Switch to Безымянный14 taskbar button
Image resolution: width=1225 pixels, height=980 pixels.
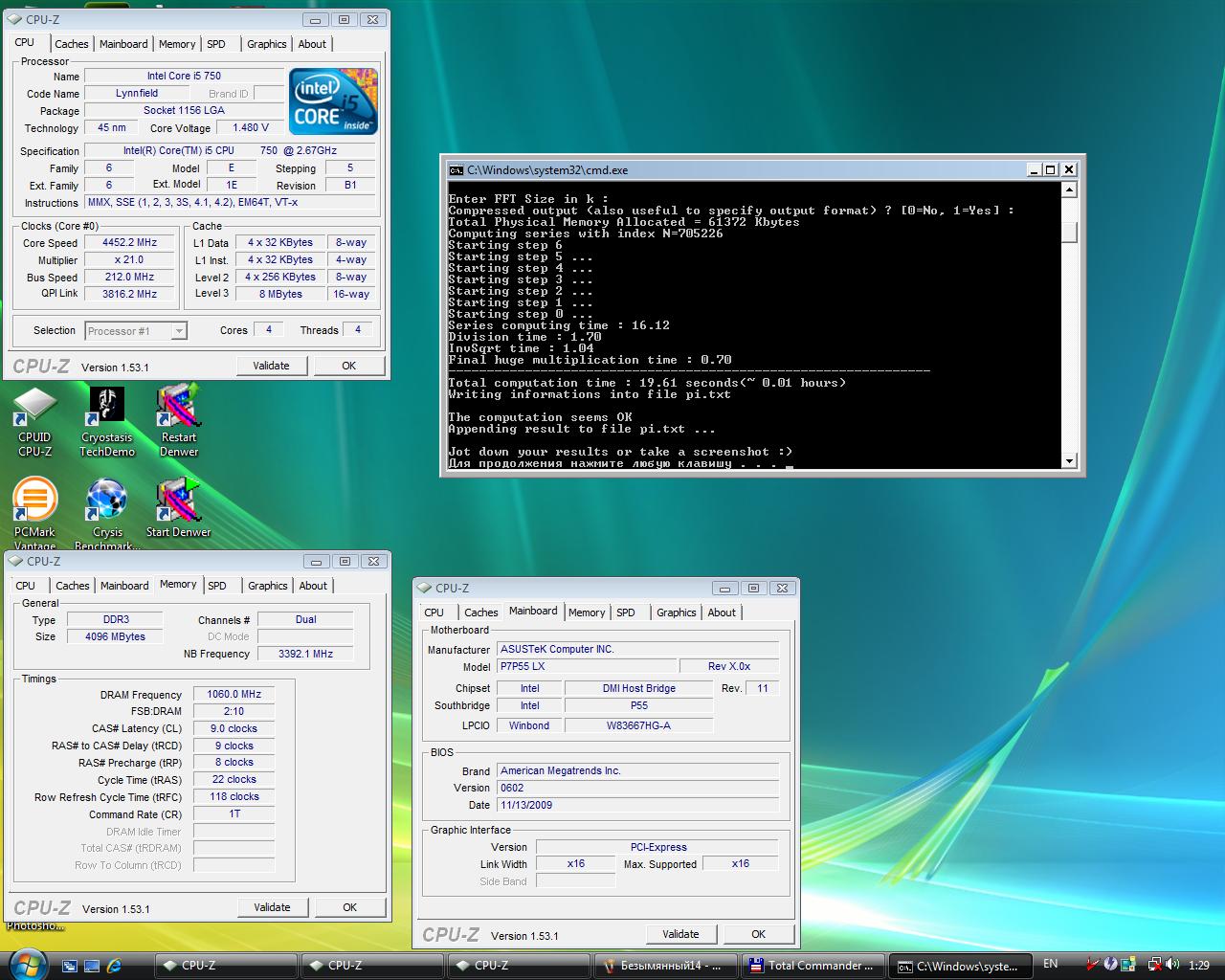(x=667, y=966)
